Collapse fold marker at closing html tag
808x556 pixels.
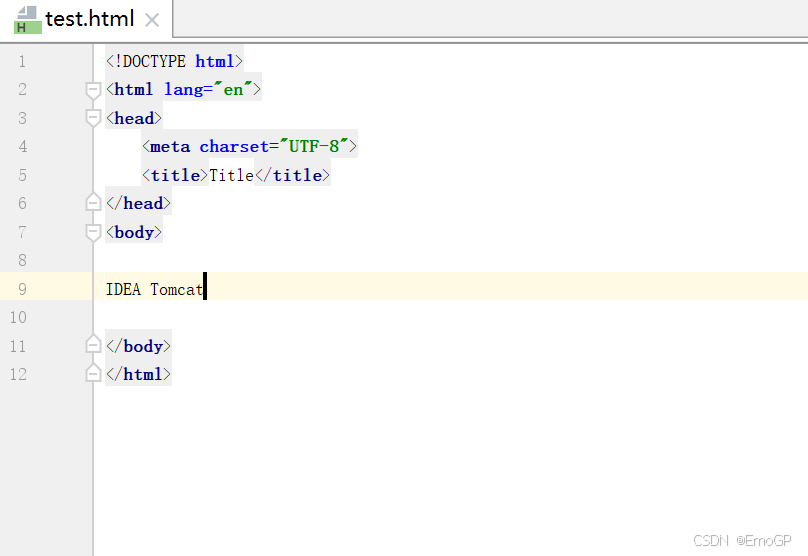pos(93,373)
